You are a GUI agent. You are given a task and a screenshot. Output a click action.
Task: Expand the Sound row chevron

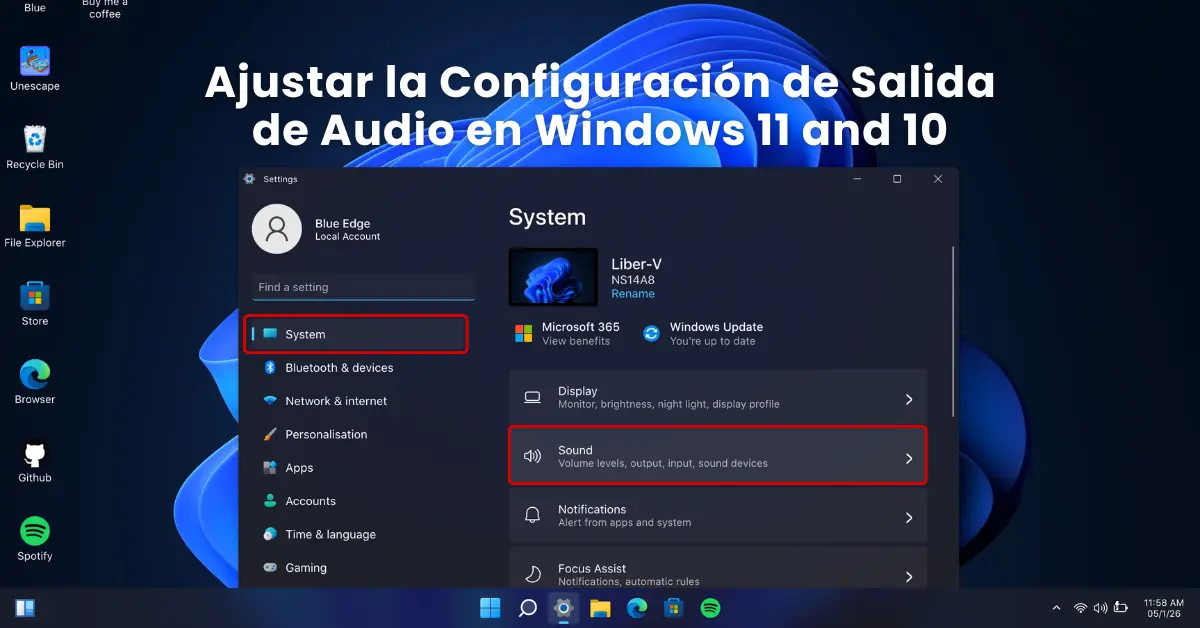pos(909,458)
